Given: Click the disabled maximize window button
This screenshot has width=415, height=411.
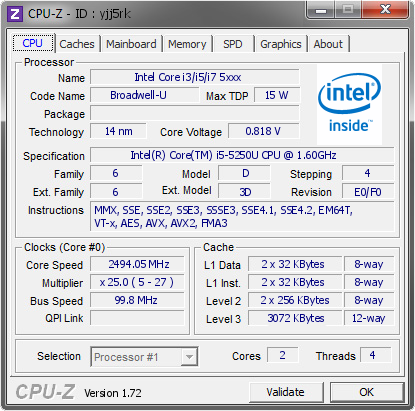Looking at the screenshot, I should 348,10.
